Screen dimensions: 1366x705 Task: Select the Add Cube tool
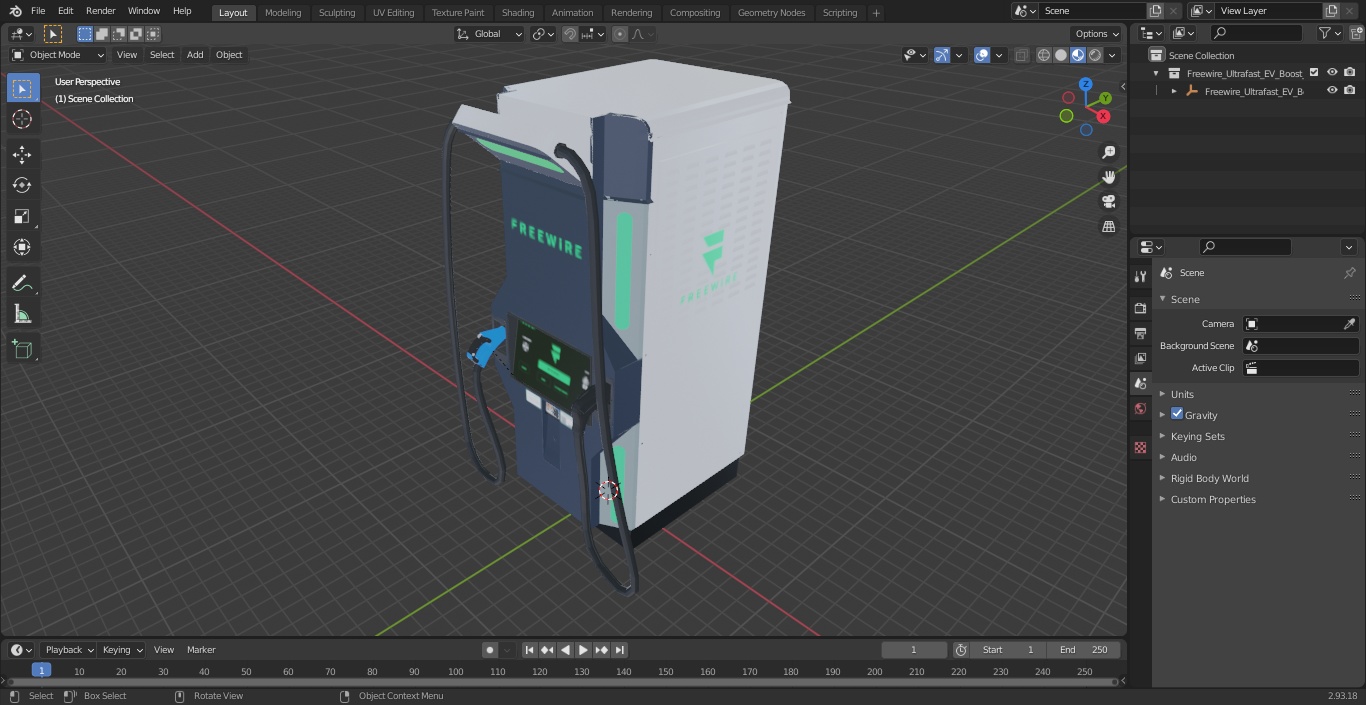click(22, 350)
